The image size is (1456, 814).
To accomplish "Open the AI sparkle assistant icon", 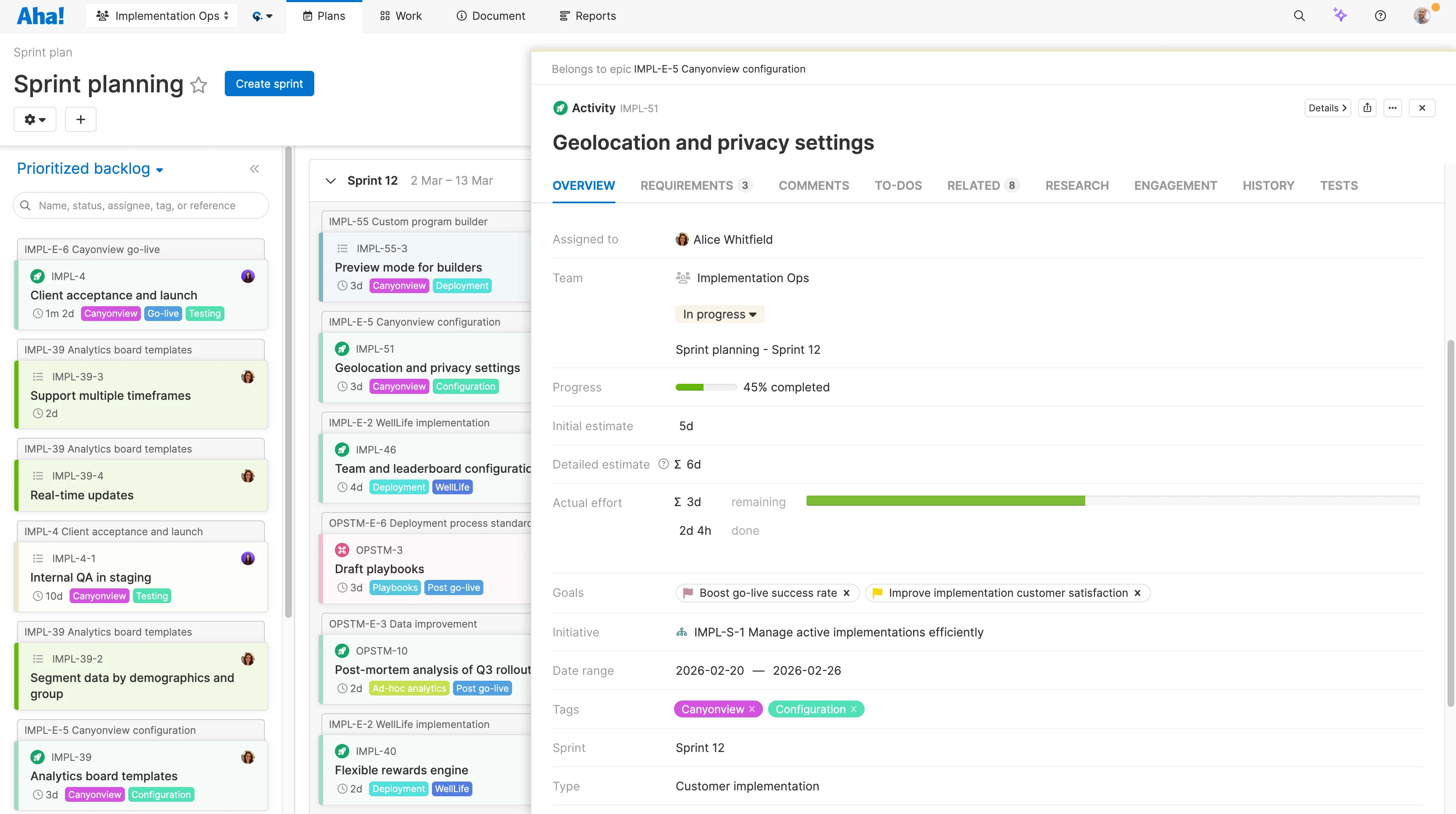I will (x=1340, y=15).
